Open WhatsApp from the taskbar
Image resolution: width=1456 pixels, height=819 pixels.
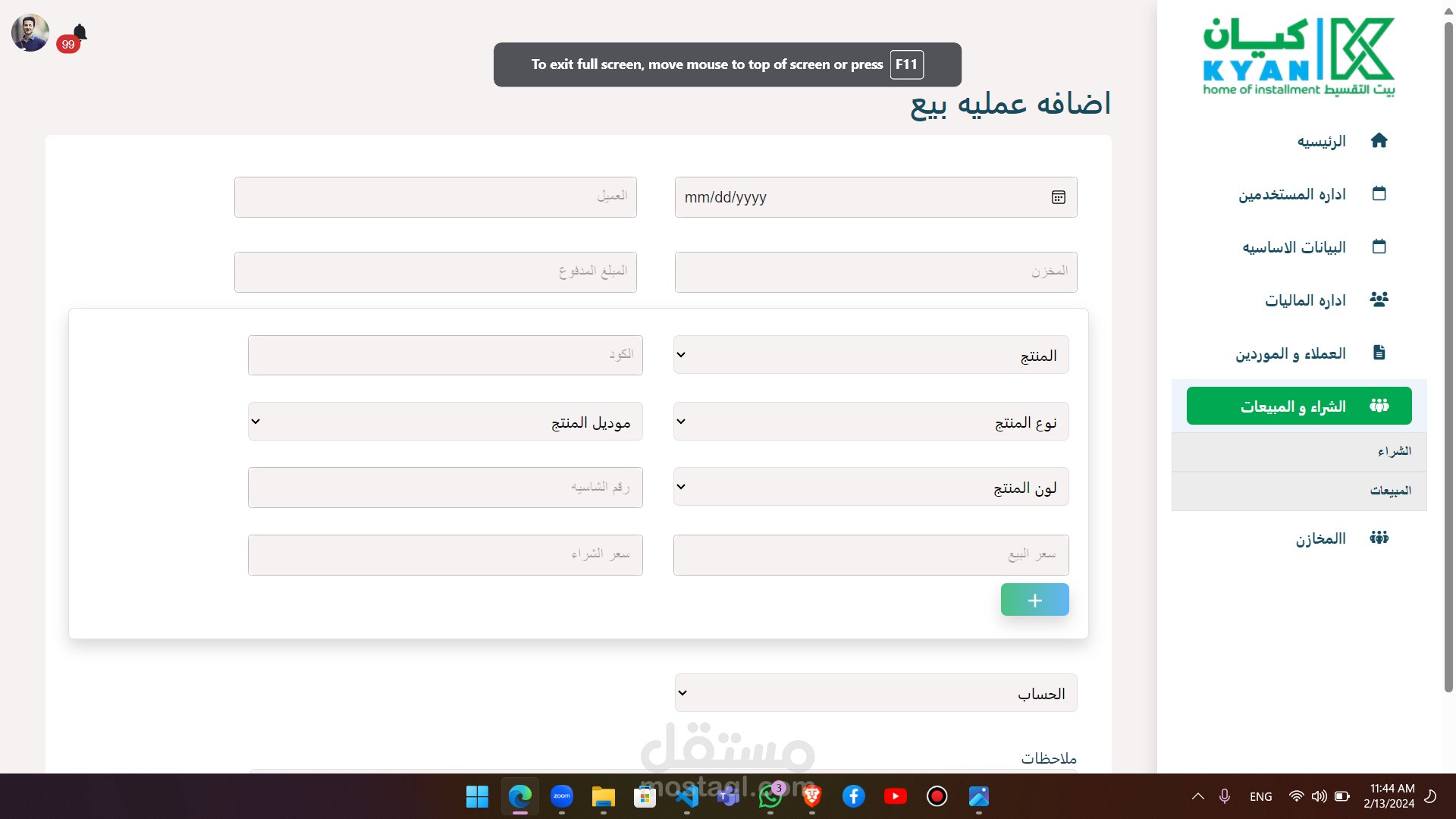tap(770, 796)
